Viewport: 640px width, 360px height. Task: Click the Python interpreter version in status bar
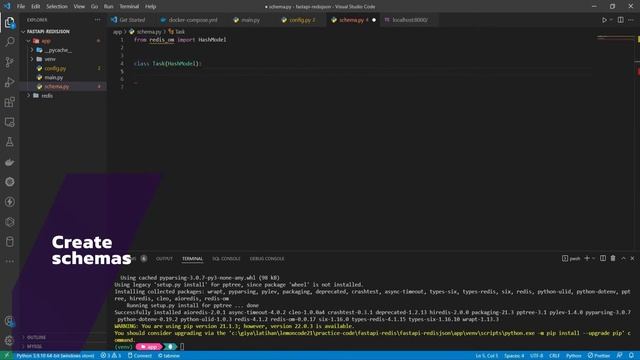[55, 356]
